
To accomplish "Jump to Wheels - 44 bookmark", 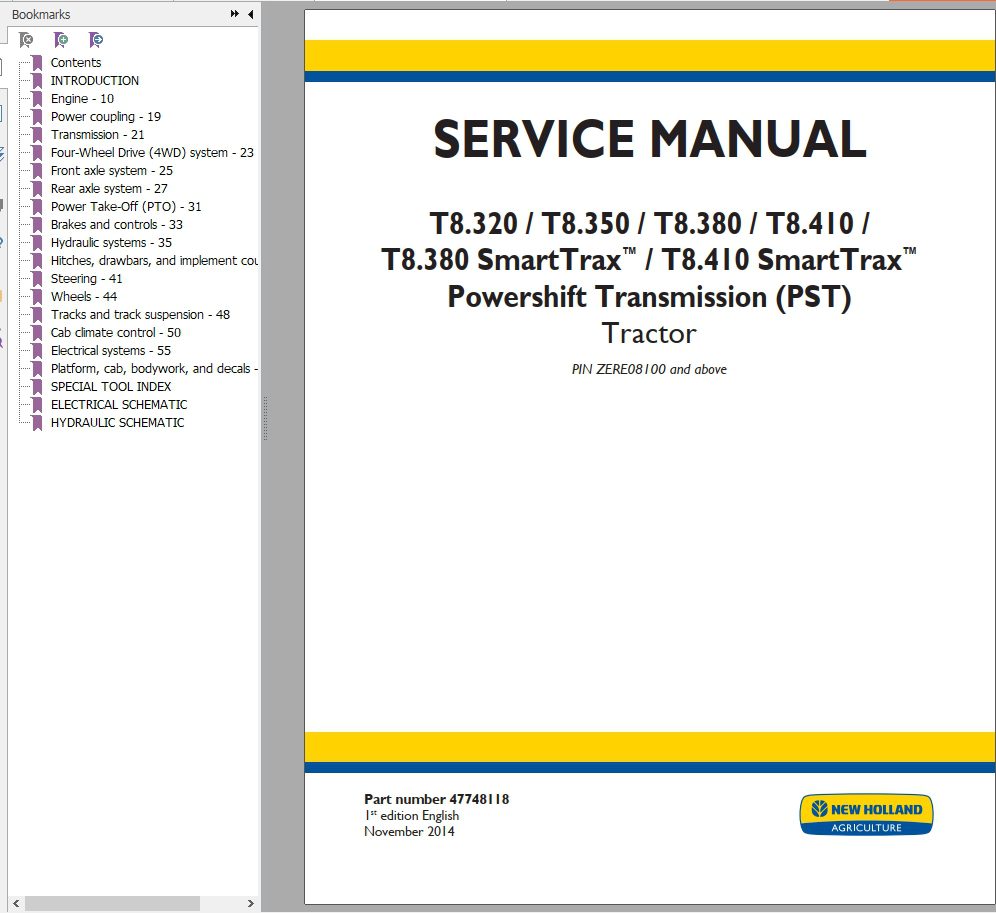I will (84, 297).
